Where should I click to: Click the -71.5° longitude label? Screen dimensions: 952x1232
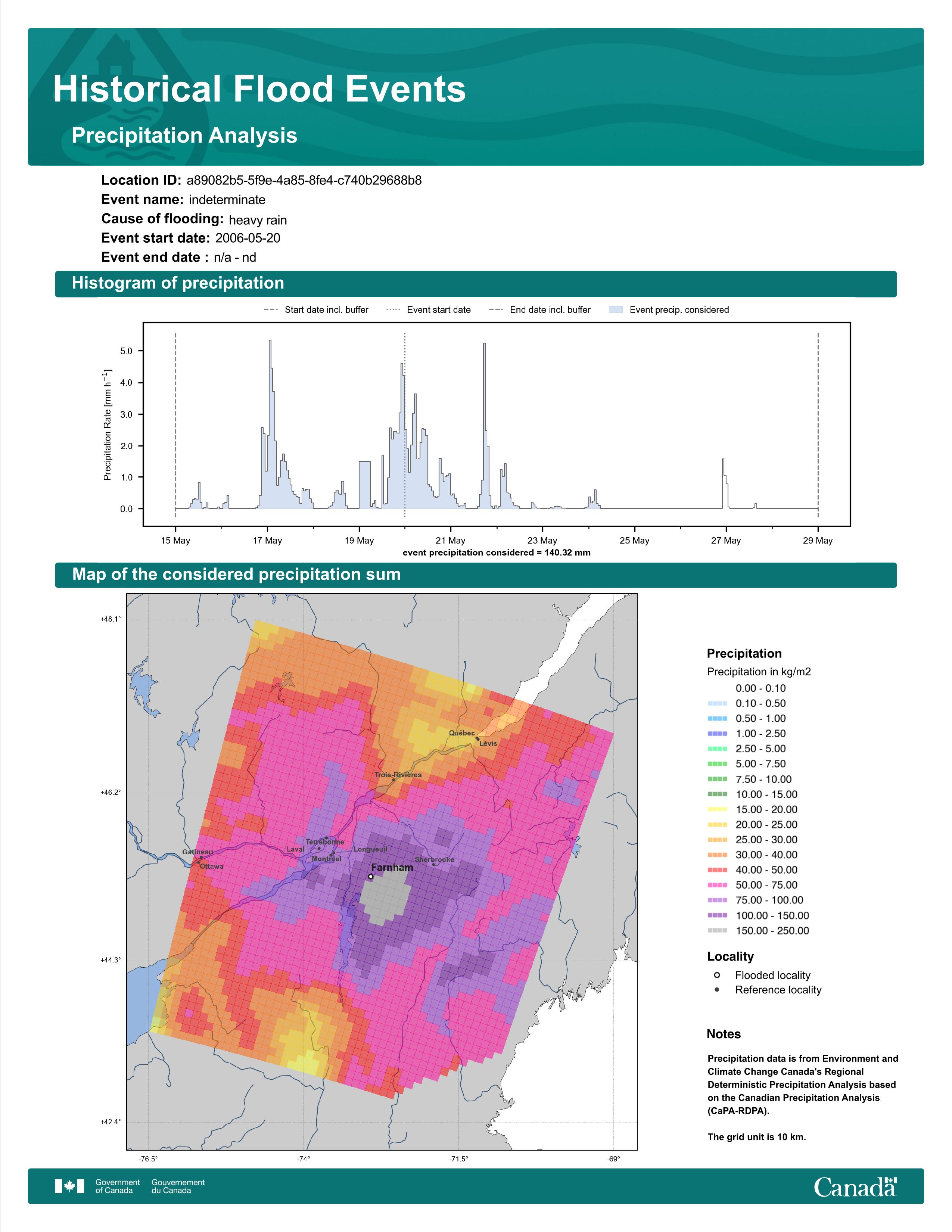(x=458, y=1159)
